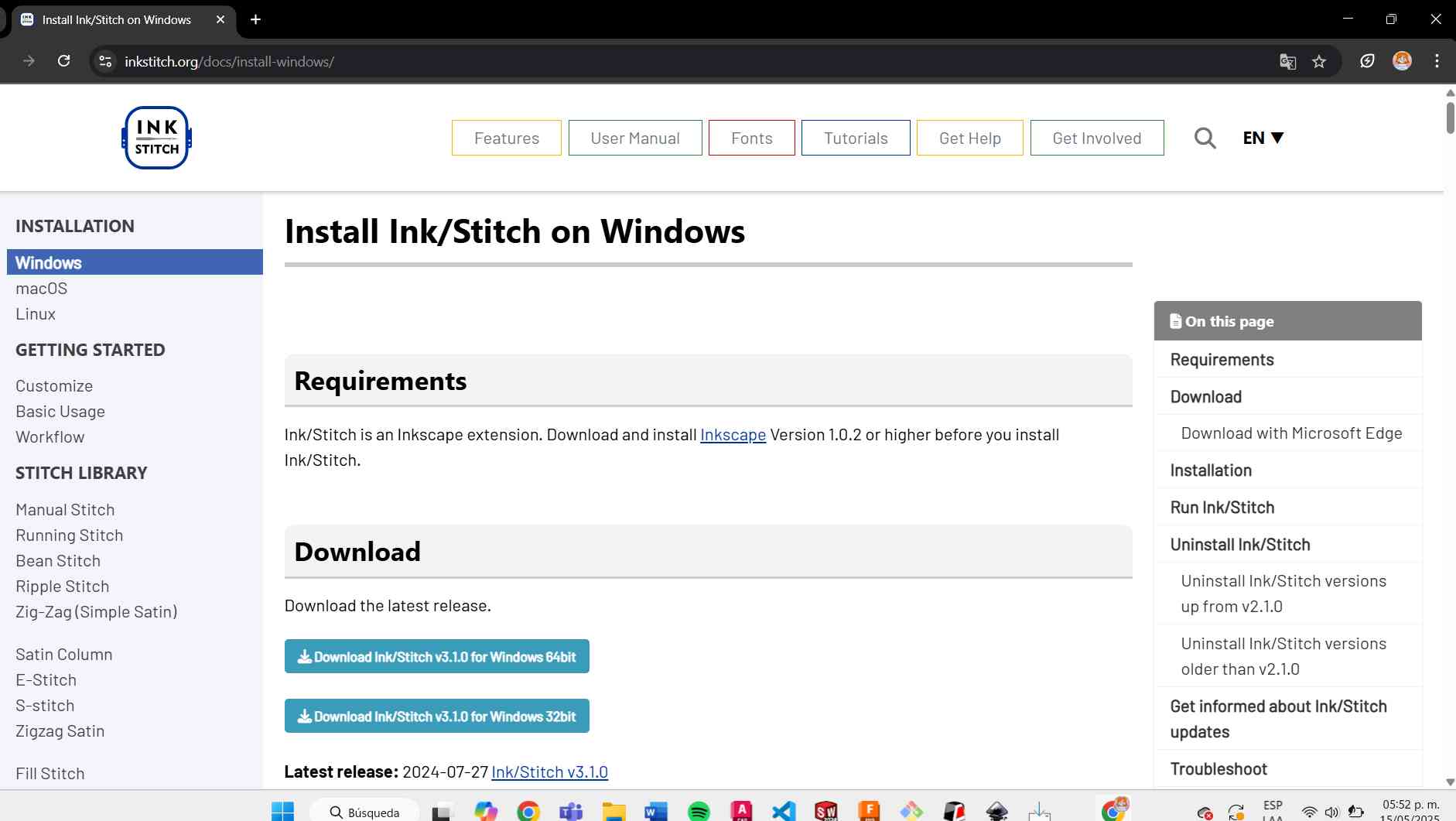Screen dimensions: 1456x821
Task: Open Visual Studio Code from the taskbar
Action: coord(784,811)
